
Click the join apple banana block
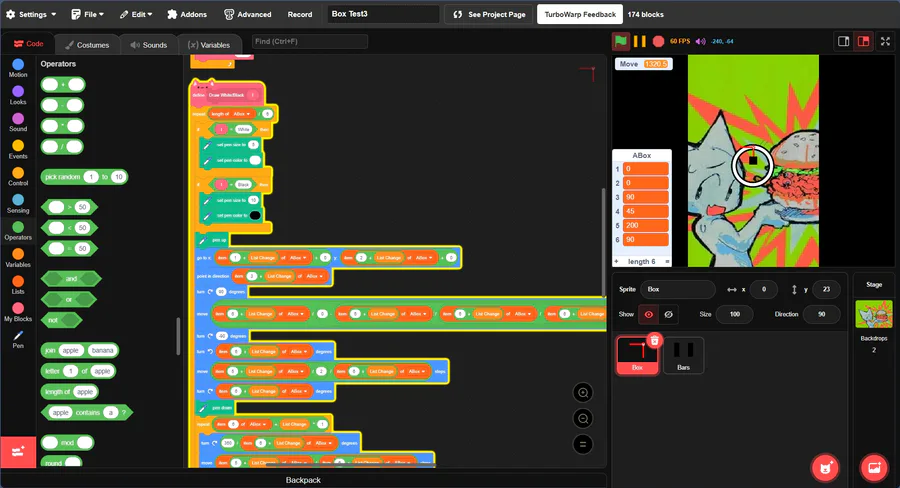coord(80,350)
